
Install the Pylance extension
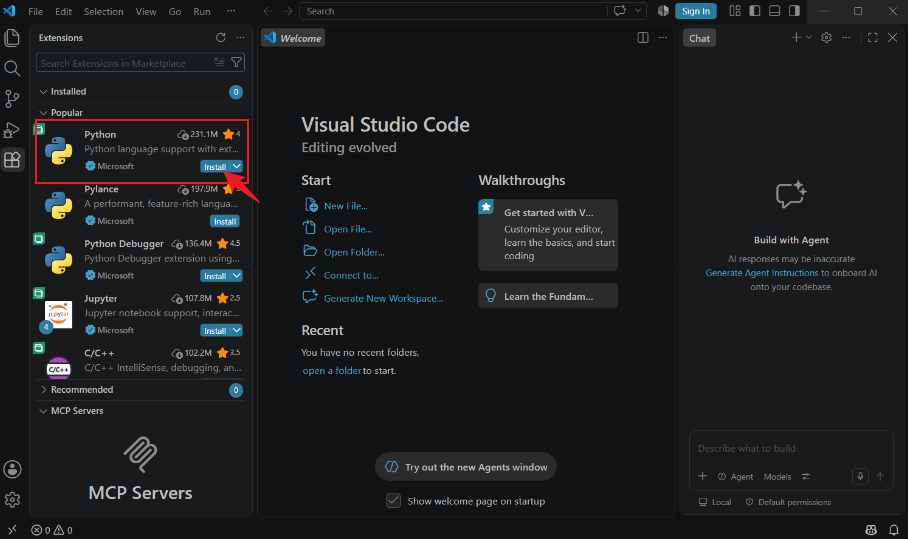tap(225, 221)
